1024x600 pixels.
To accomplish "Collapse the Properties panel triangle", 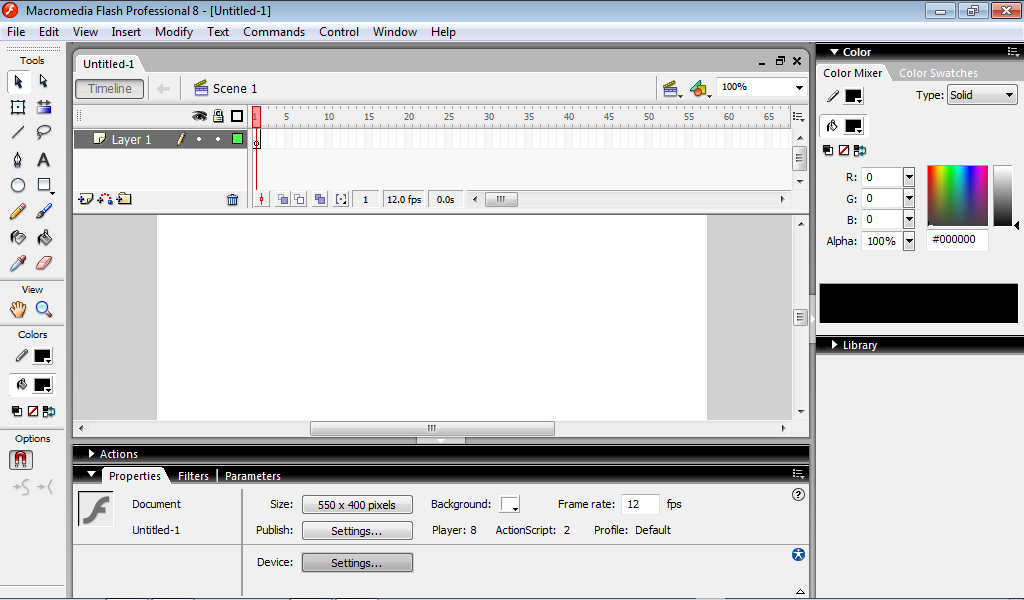I will click(x=91, y=475).
